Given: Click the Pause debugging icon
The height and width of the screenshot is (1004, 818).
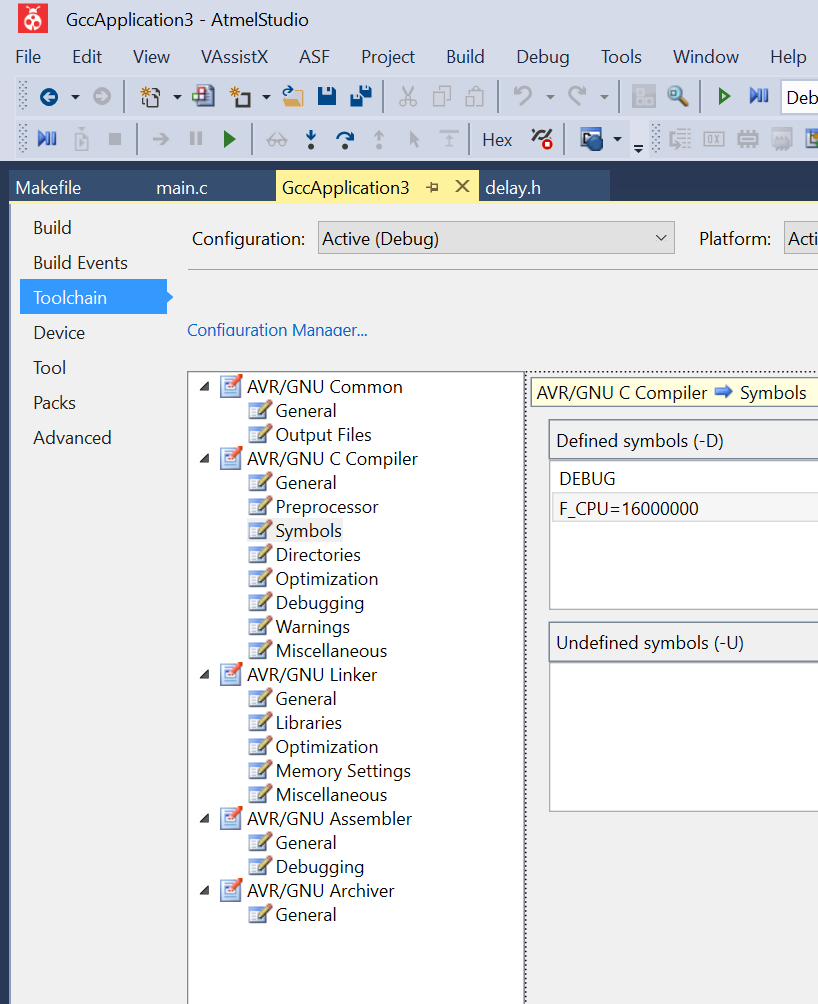Looking at the screenshot, I should point(196,139).
